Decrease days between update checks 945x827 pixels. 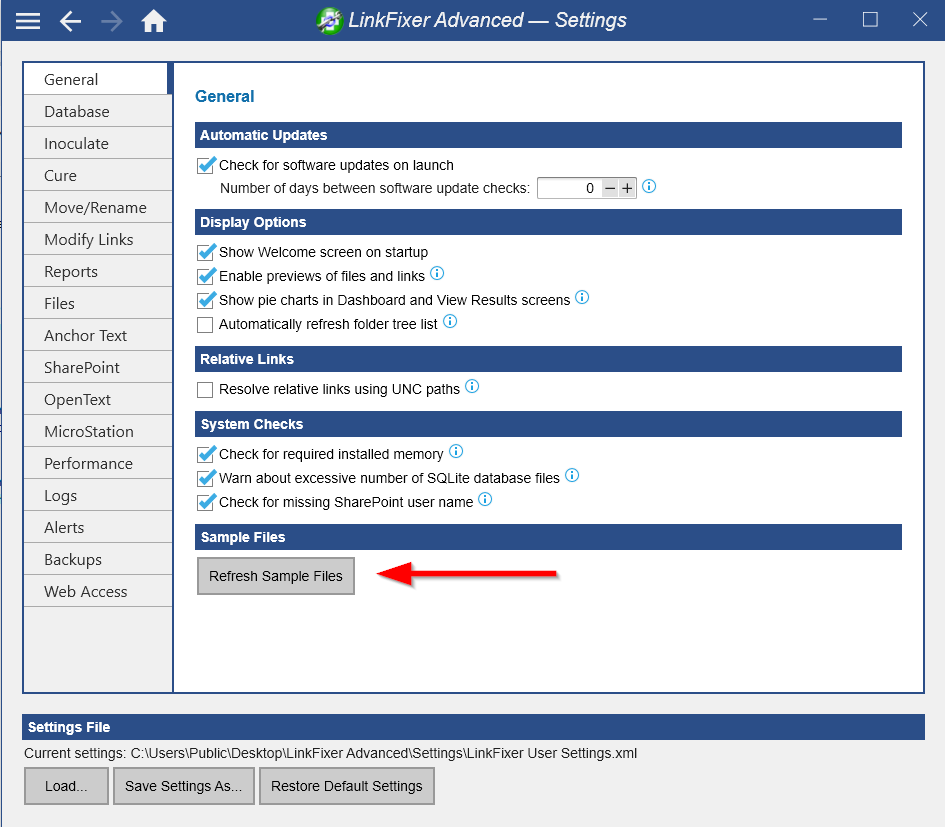(x=610, y=189)
